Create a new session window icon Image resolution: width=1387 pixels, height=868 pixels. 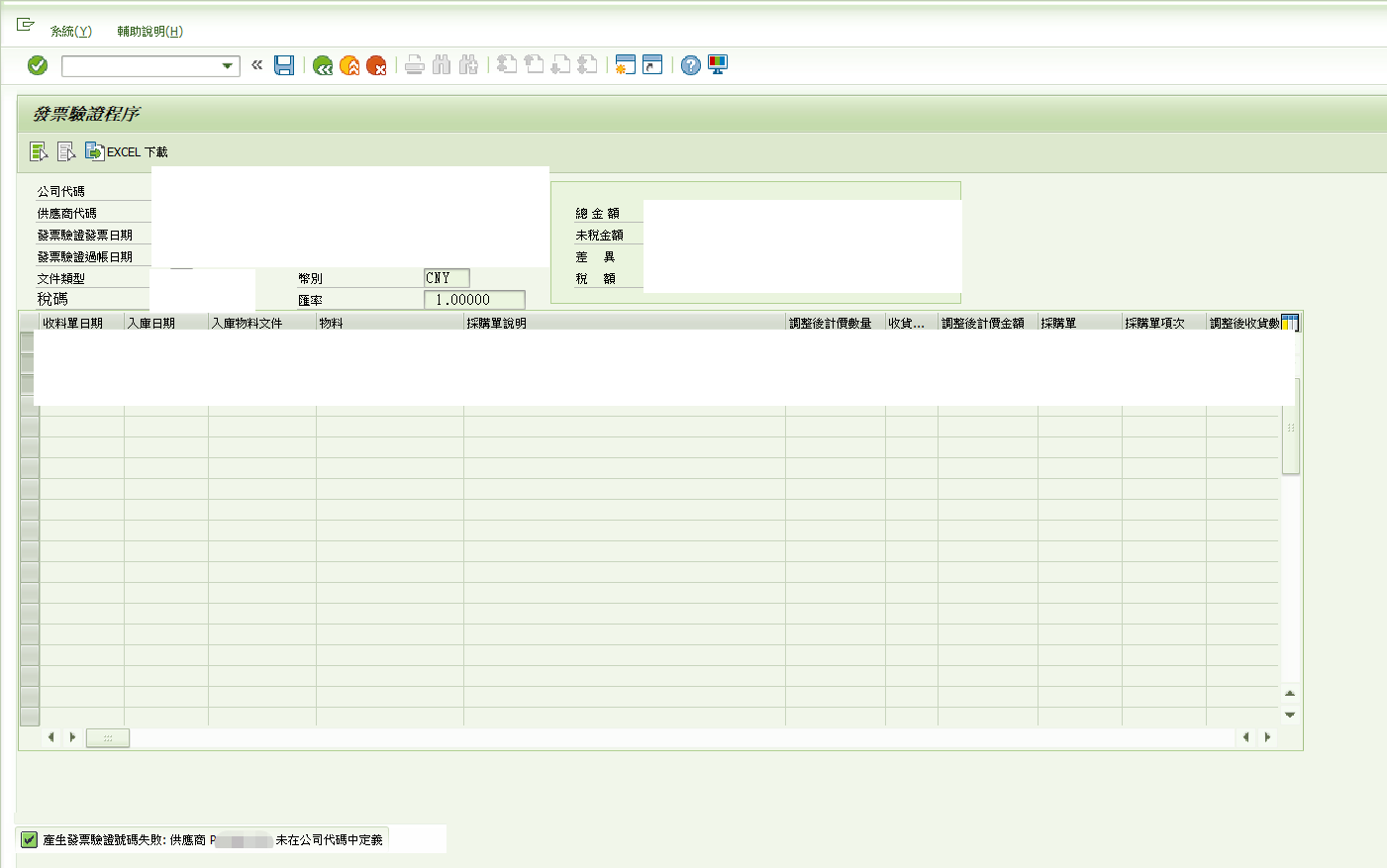tap(625, 65)
